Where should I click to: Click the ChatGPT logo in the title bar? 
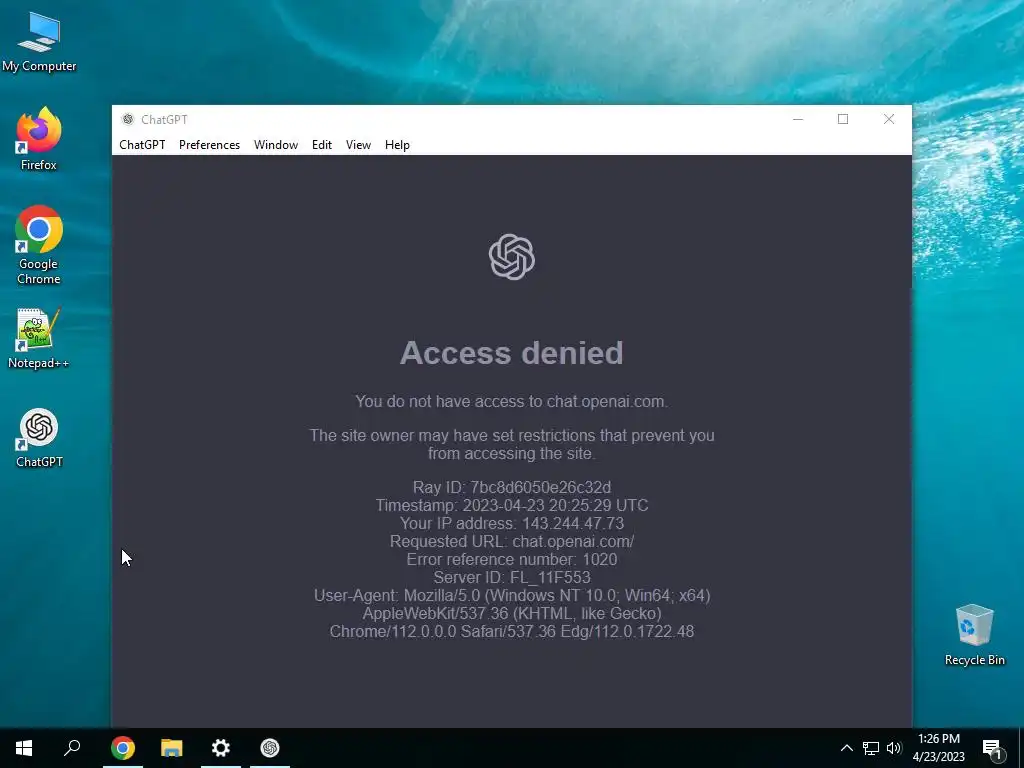(x=128, y=120)
